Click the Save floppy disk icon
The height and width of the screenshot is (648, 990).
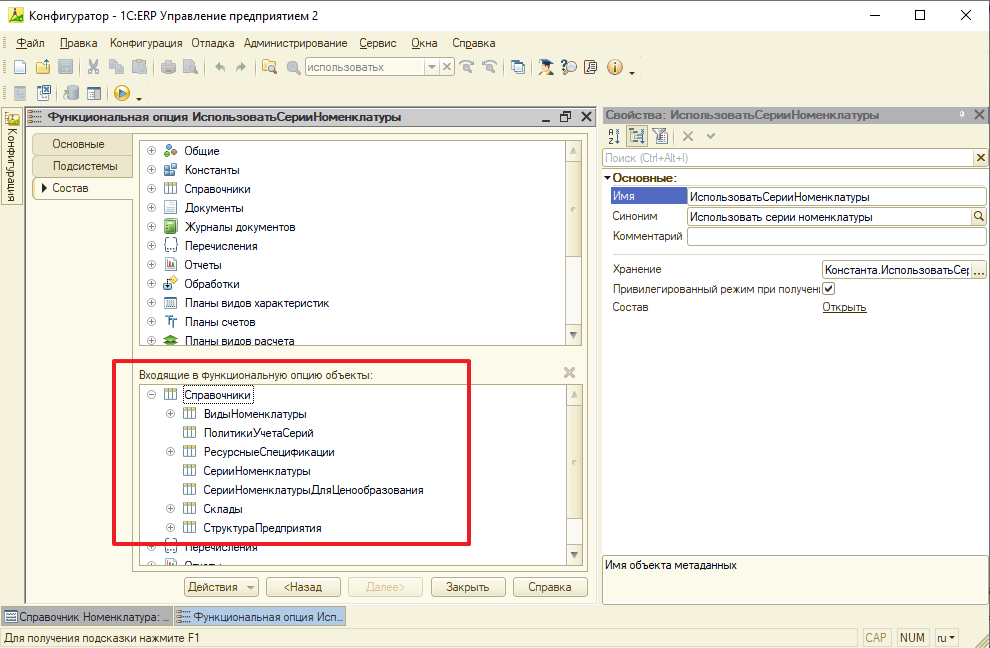tap(66, 67)
